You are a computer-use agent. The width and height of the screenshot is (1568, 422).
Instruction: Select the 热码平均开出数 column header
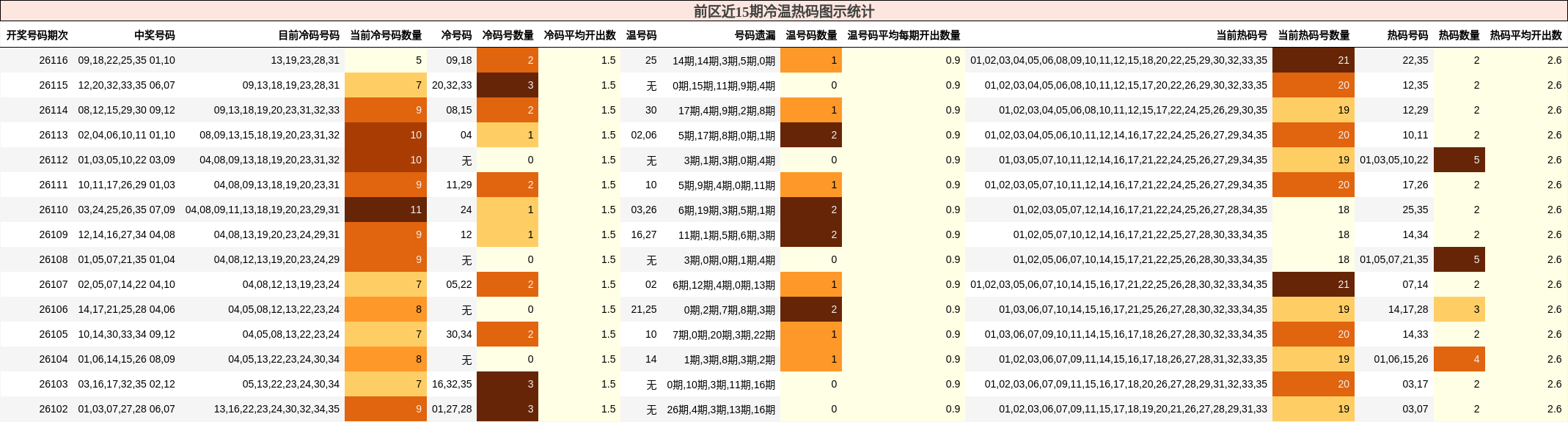(x=1525, y=35)
